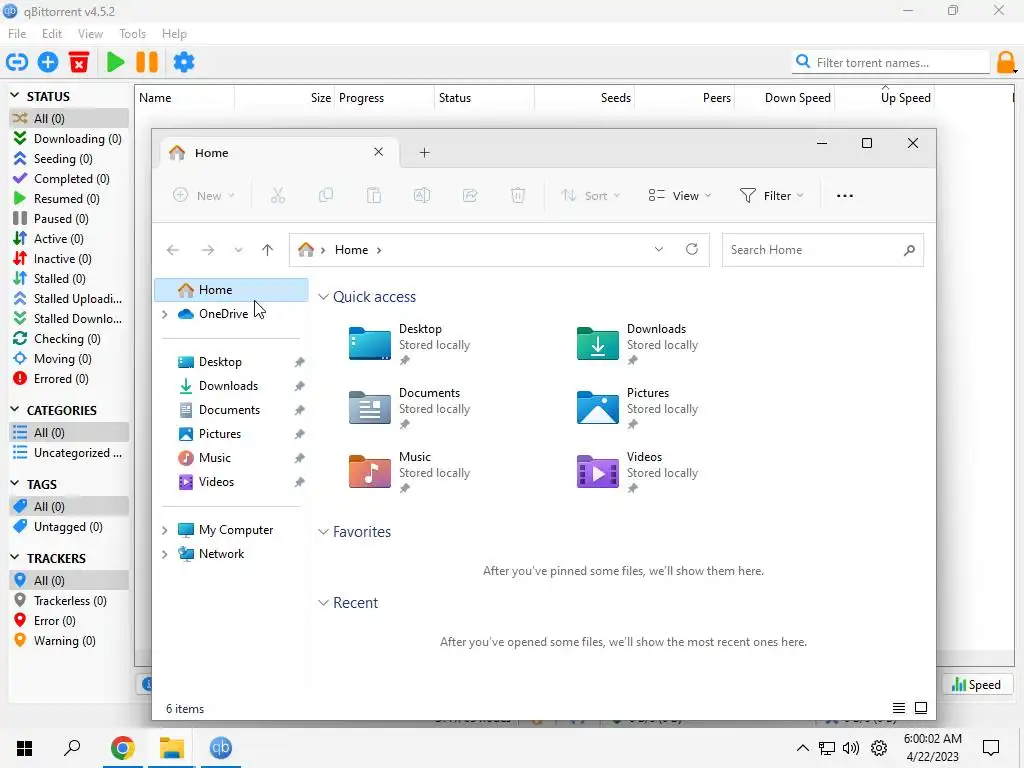Viewport: 1024px width, 768px height.
Task: Click the Refresh icon in address bar
Action: [692, 249]
